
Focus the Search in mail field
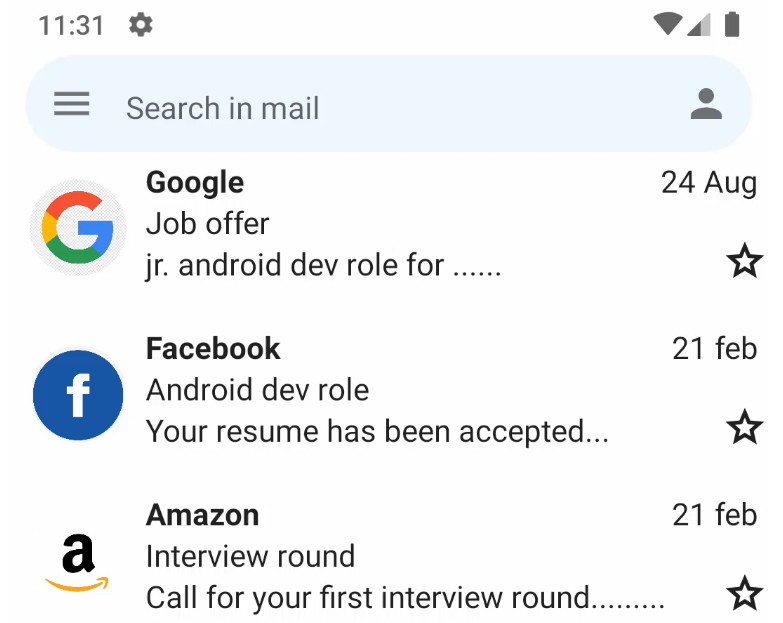click(389, 104)
